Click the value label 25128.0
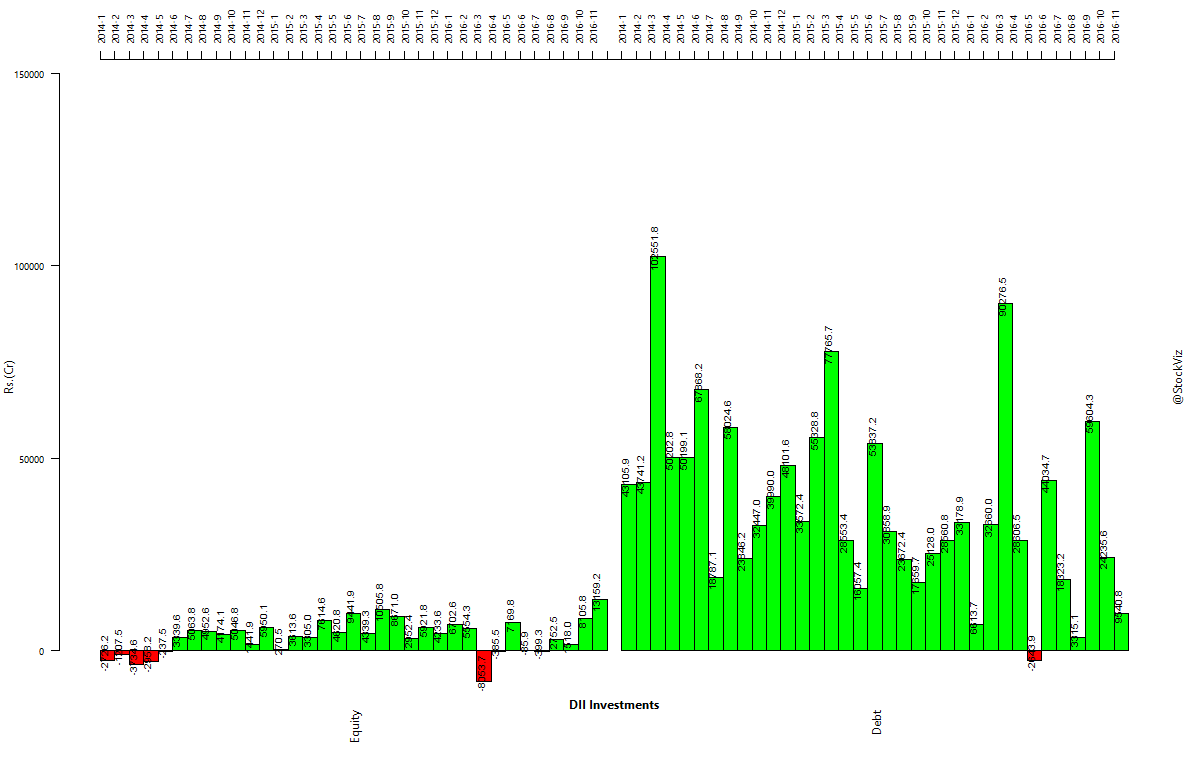This screenshot has height=770, width=1200. click(931, 548)
